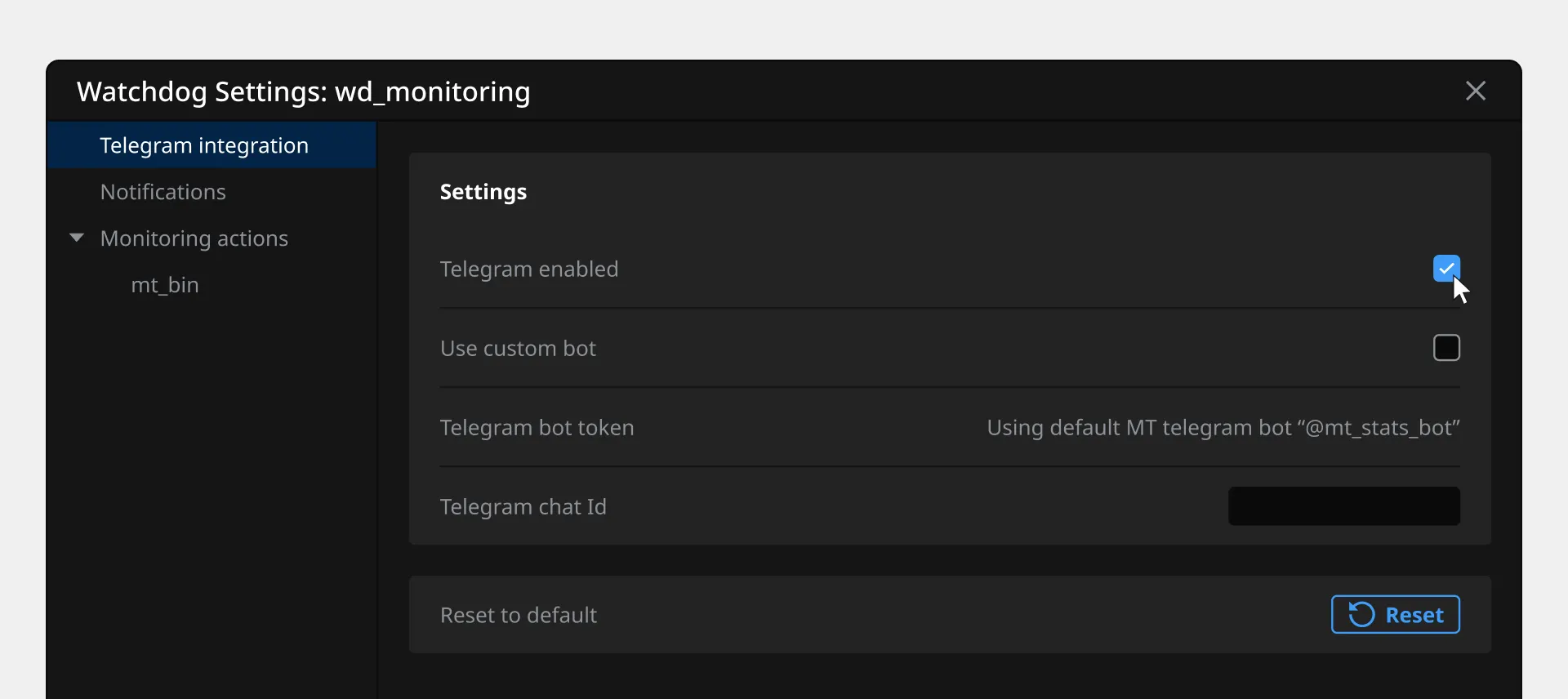Click the Settings panel heading
Screen dimensions: 1568x699
[483, 192]
